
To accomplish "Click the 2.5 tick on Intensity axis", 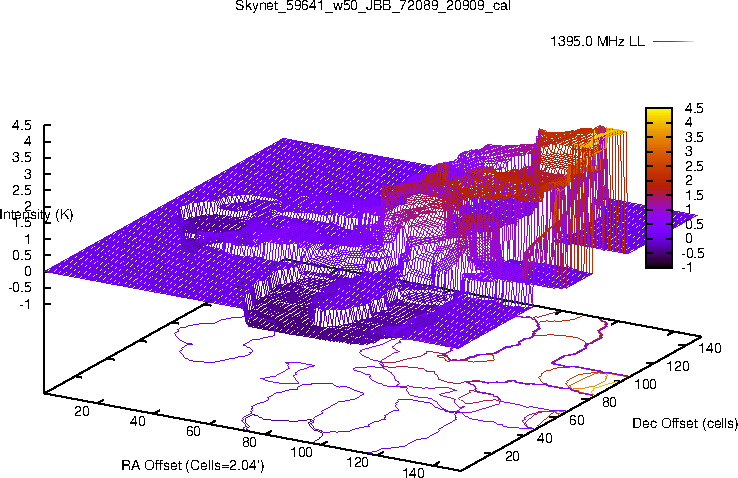I will (22, 191).
